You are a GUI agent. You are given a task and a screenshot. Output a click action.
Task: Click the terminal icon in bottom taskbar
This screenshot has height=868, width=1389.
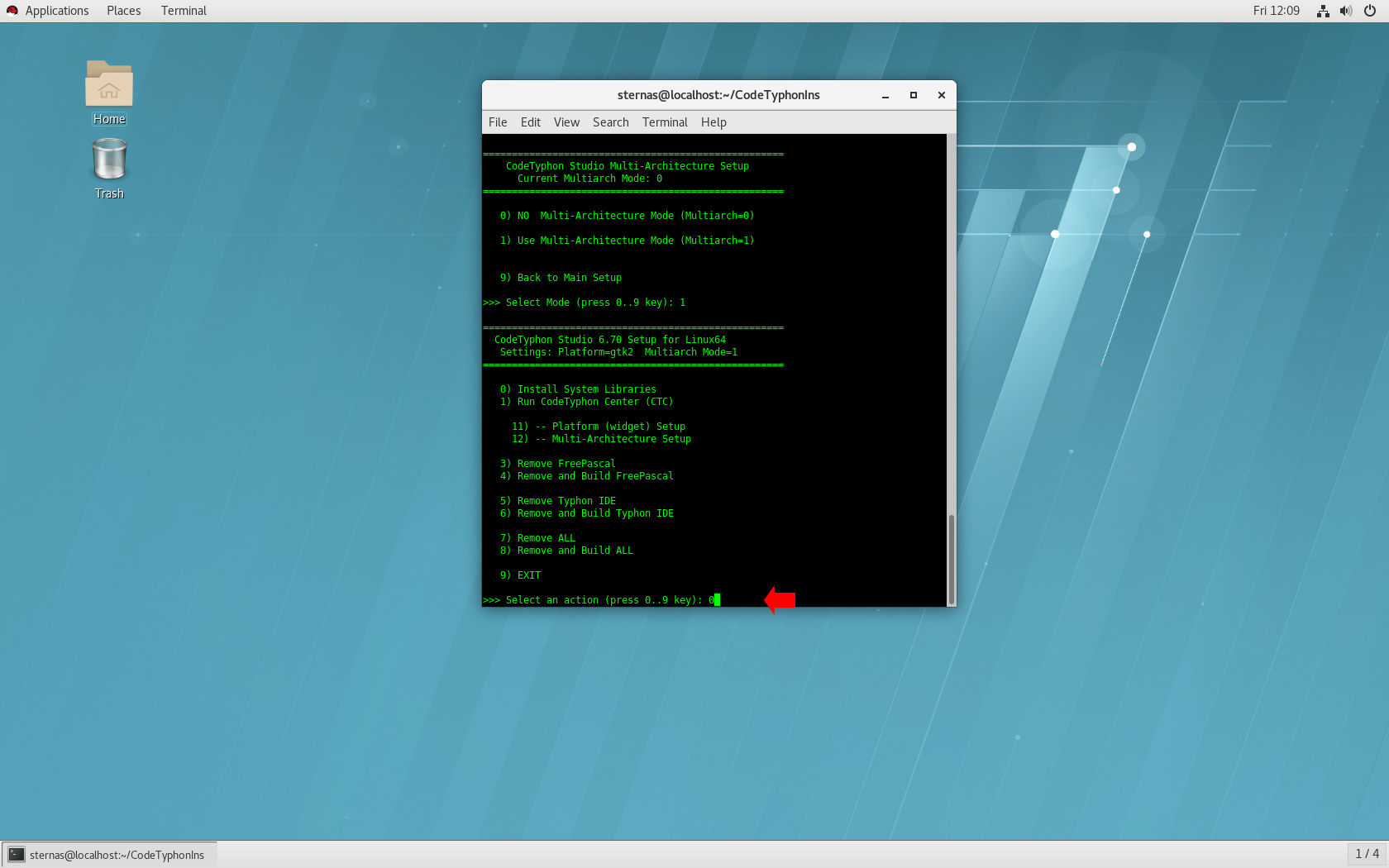[x=17, y=855]
